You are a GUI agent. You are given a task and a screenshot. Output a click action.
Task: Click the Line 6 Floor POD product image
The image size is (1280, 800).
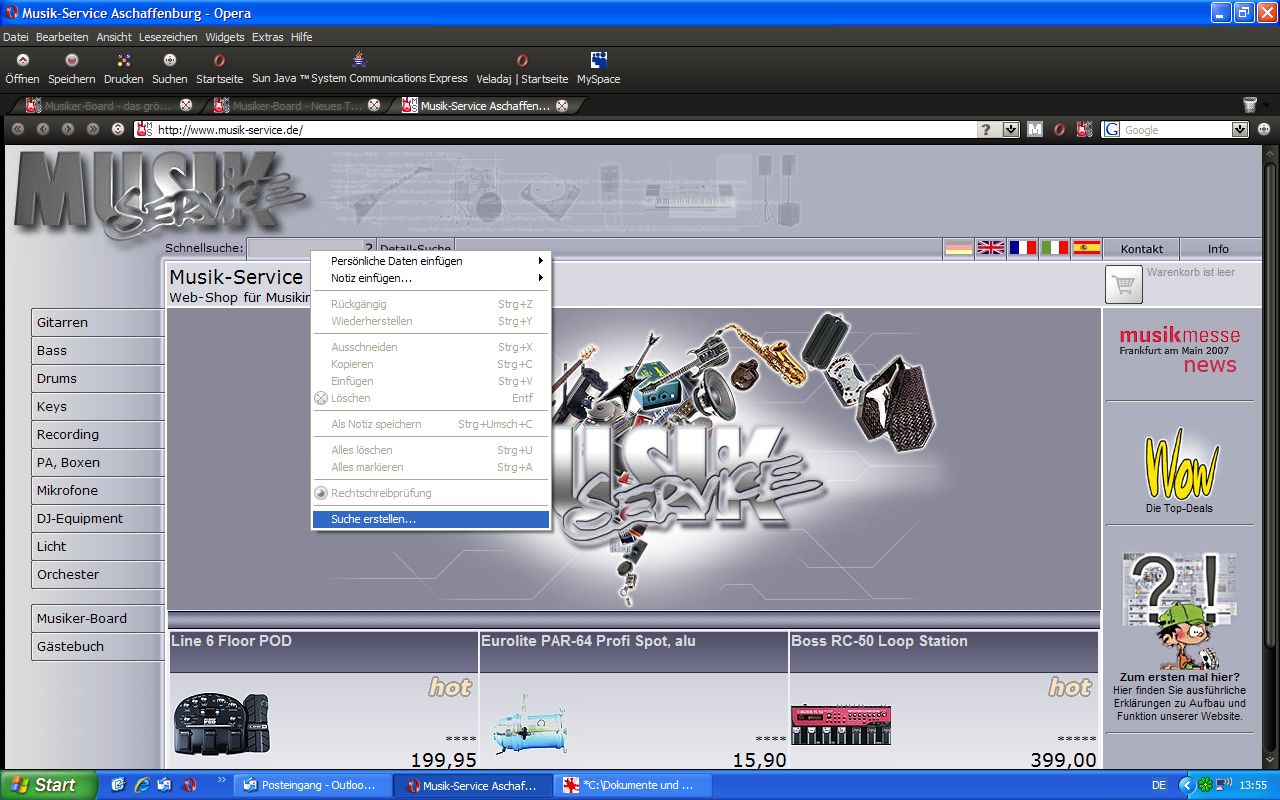(x=221, y=724)
